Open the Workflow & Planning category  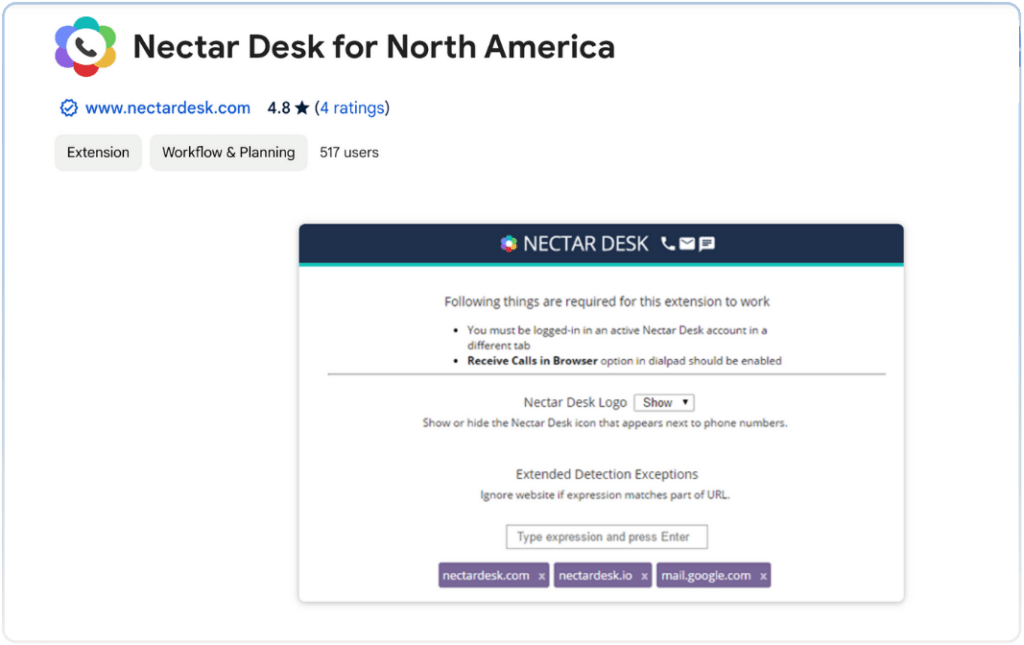pyautogui.click(x=228, y=152)
